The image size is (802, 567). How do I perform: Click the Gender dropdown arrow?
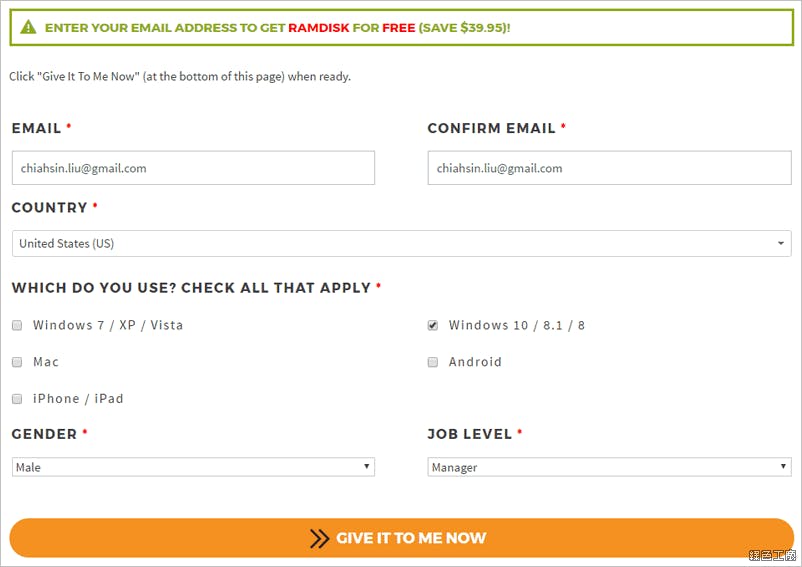(366, 466)
